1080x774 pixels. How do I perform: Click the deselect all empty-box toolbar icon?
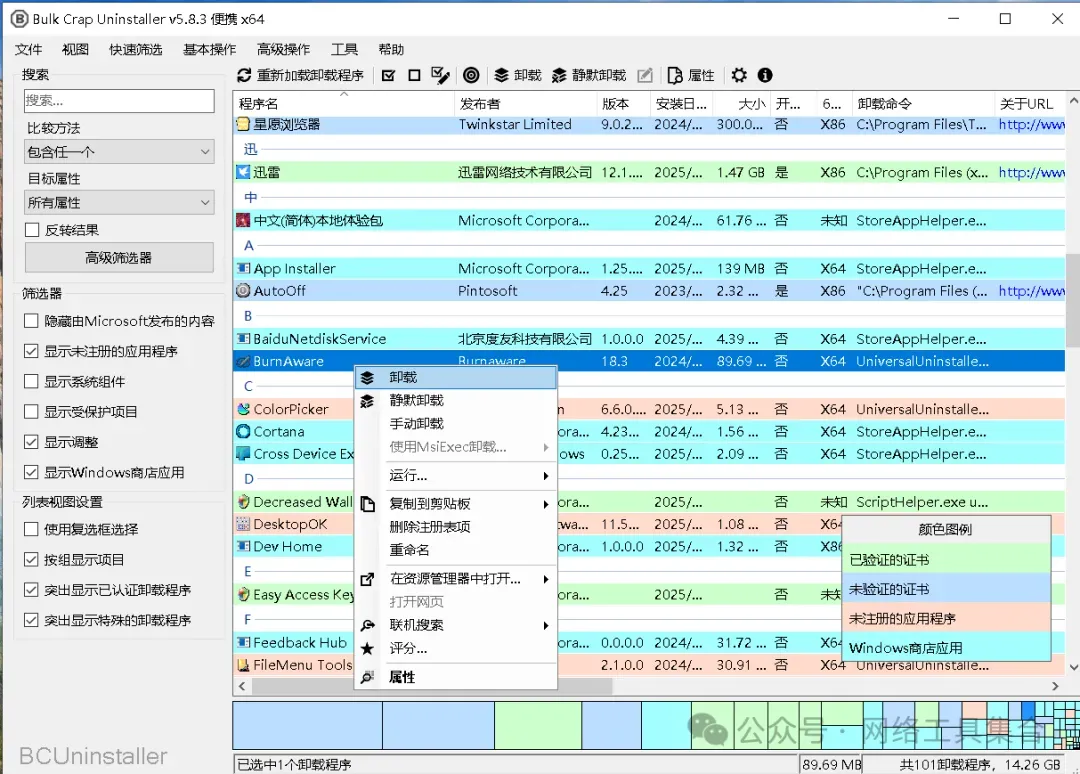point(414,75)
